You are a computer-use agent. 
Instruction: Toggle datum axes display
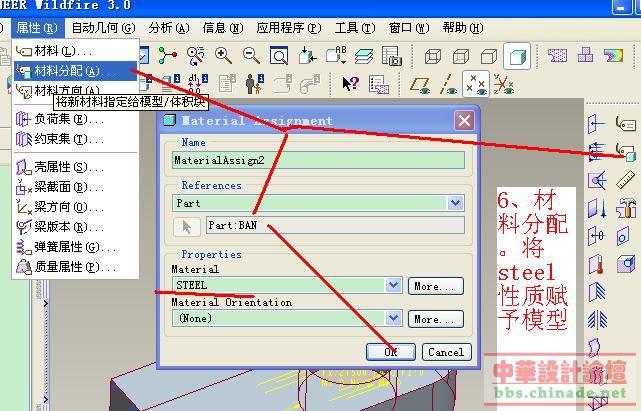[x=448, y=84]
